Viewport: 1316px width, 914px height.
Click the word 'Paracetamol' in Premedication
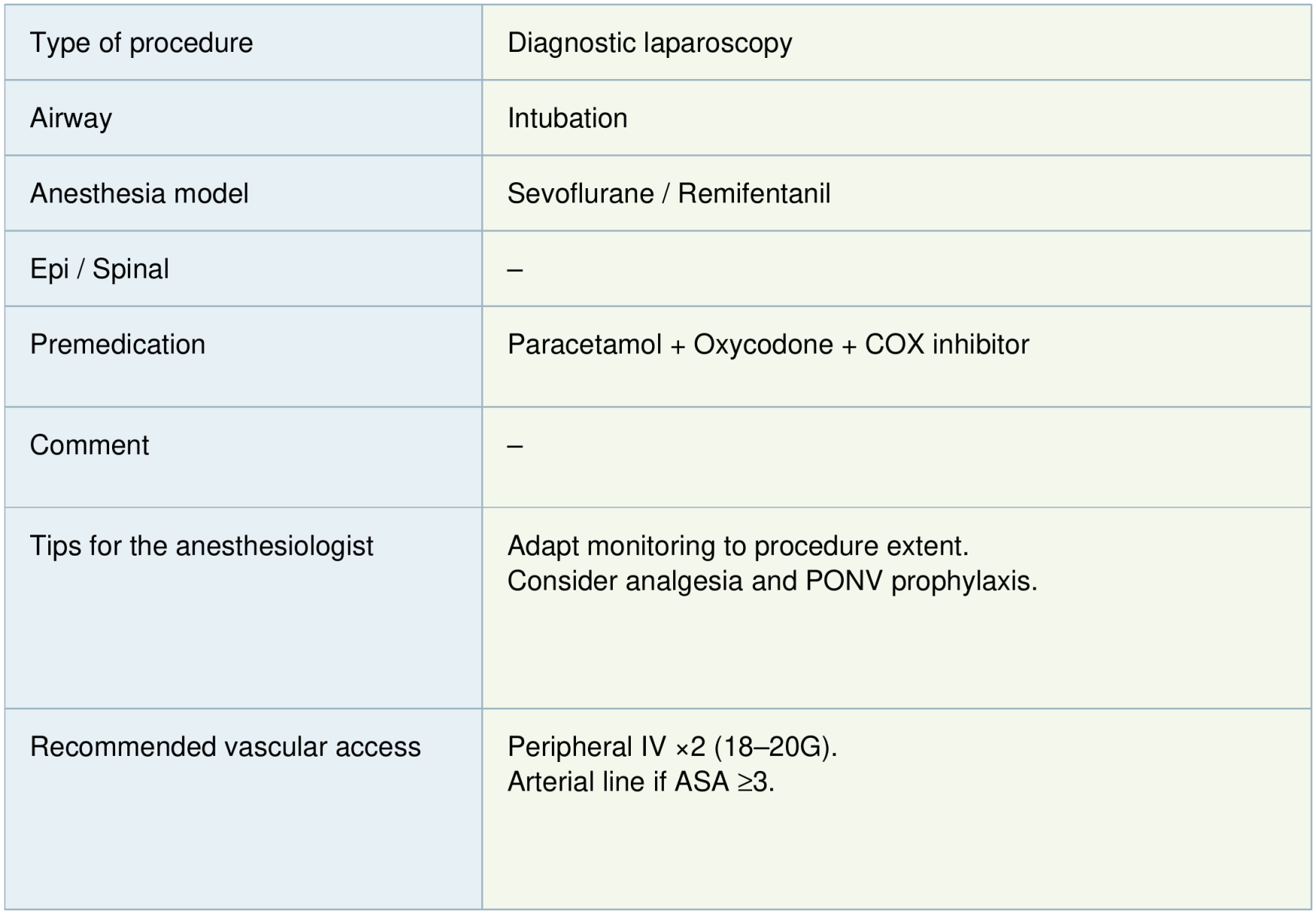click(x=583, y=344)
